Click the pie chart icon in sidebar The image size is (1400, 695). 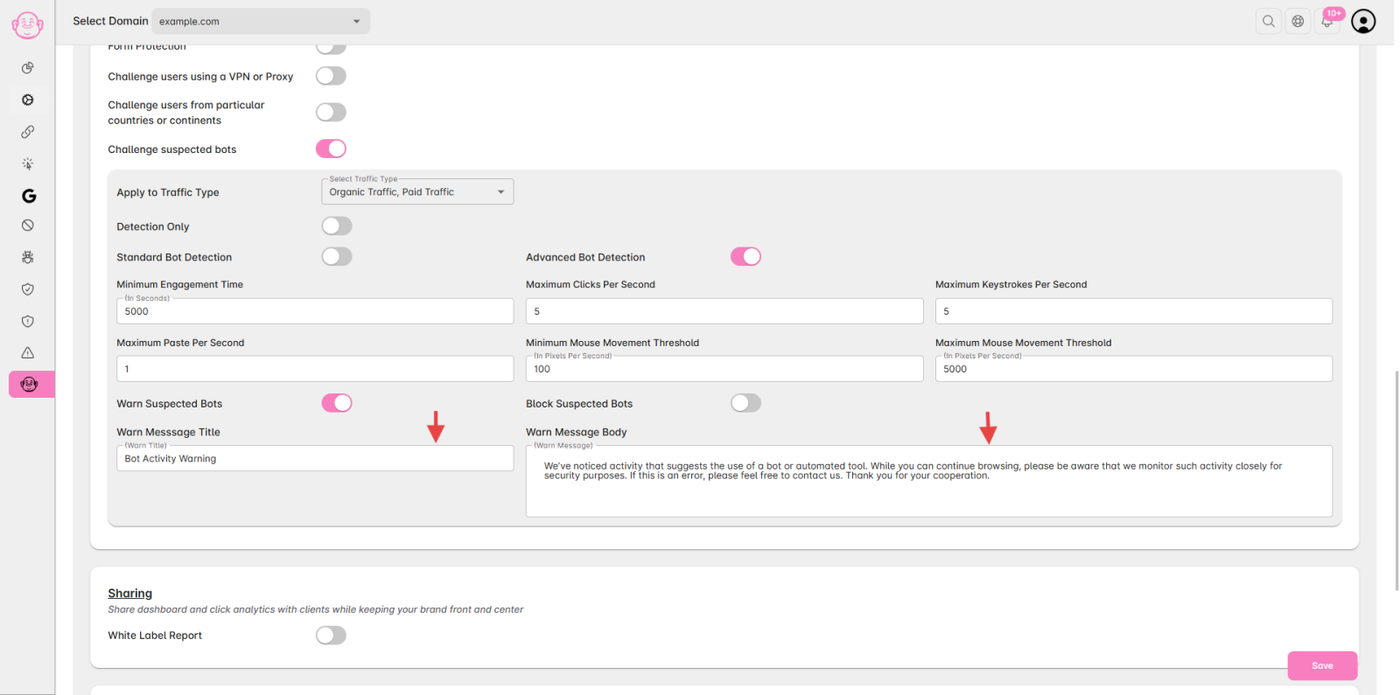point(28,68)
